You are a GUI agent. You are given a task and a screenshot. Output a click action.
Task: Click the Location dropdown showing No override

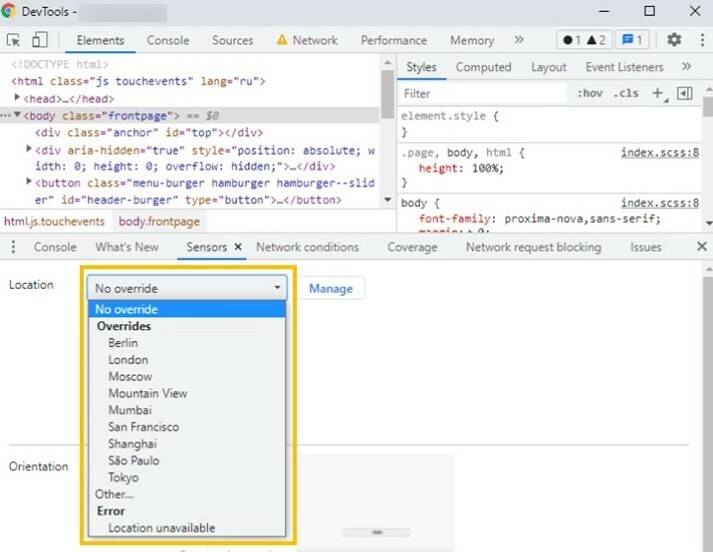pyautogui.click(x=187, y=288)
